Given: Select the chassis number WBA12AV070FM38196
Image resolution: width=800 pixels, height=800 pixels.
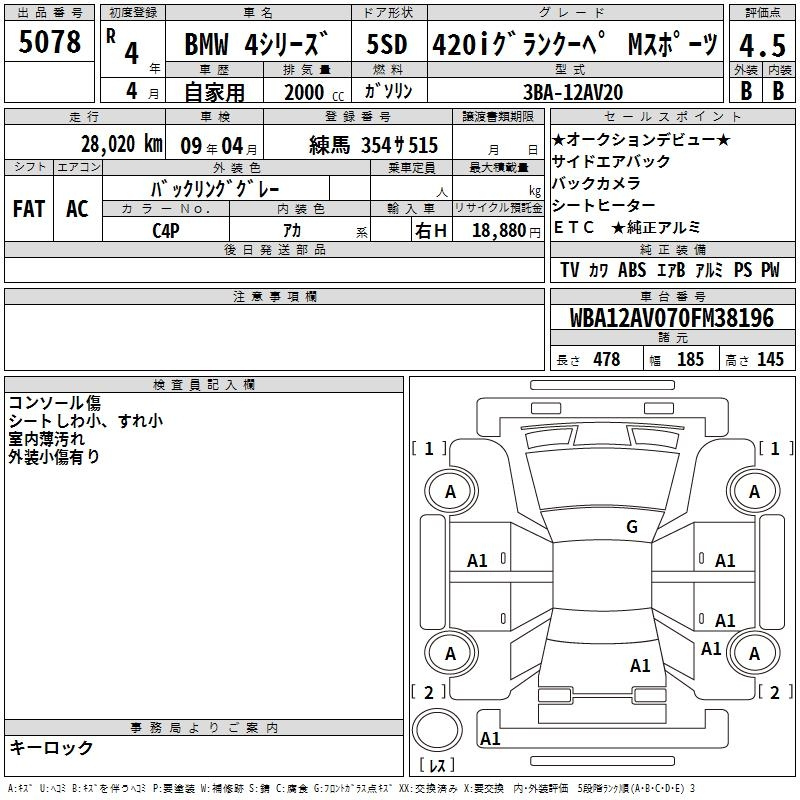Looking at the screenshot, I should (671, 318).
